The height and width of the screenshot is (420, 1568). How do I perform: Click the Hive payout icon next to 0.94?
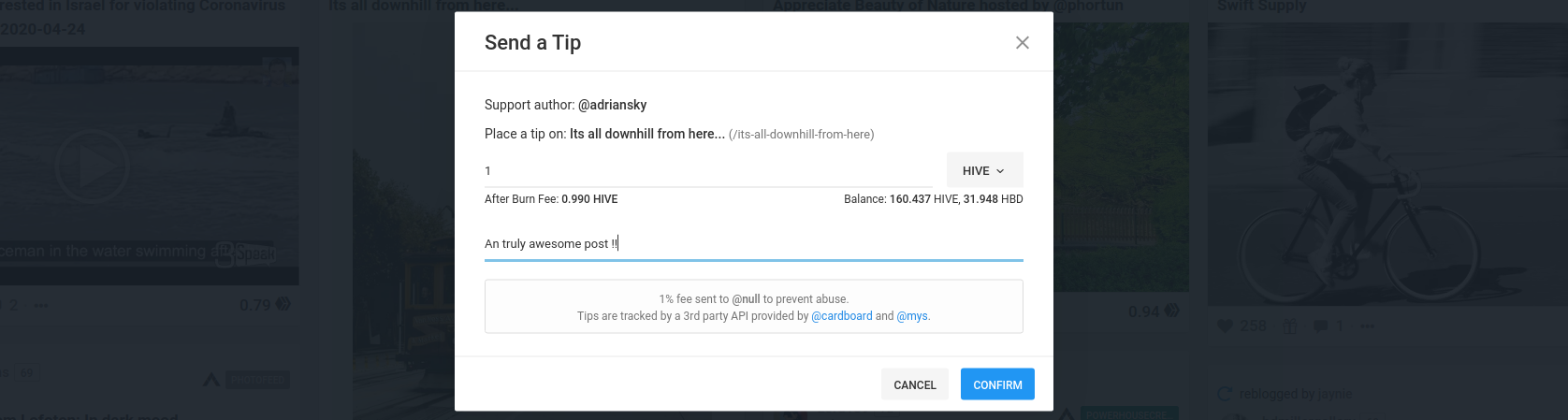click(x=1171, y=311)
